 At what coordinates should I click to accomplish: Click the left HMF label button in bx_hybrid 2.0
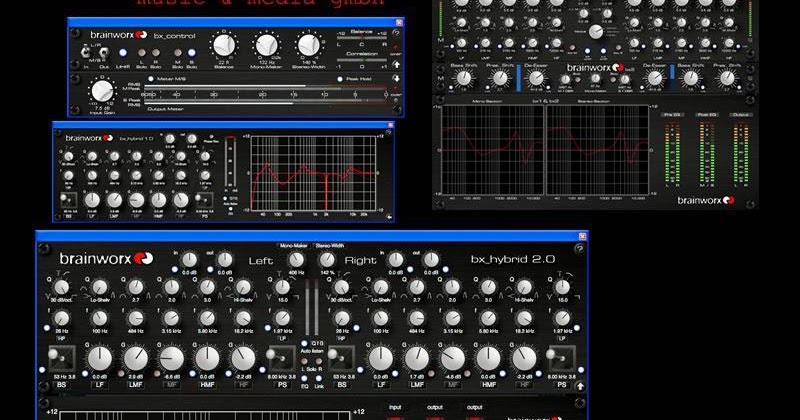[207, 385]
